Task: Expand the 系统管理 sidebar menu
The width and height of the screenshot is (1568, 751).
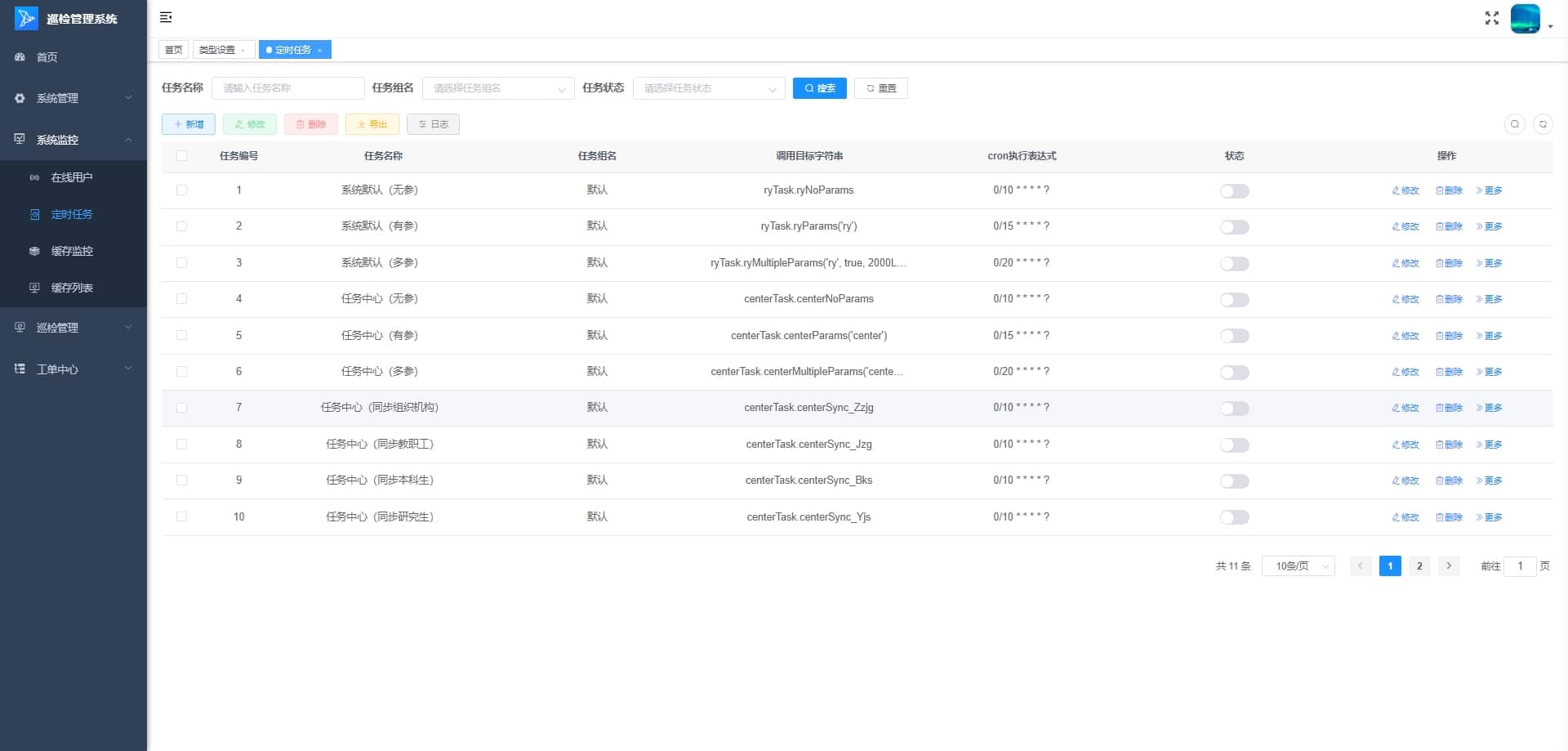Action: pos(73,98)
